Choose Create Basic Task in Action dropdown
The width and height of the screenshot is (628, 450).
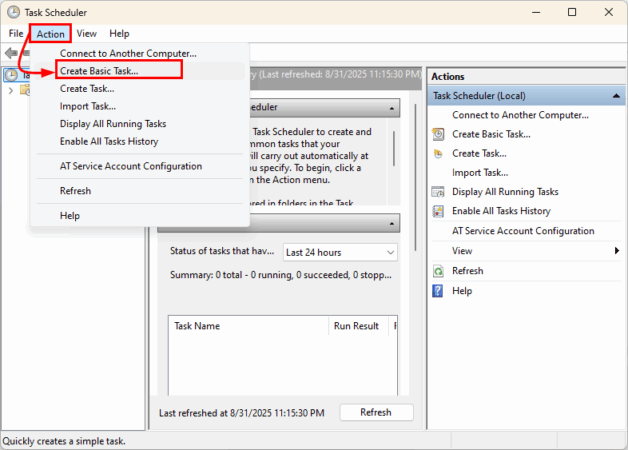(x=139, y=71)
